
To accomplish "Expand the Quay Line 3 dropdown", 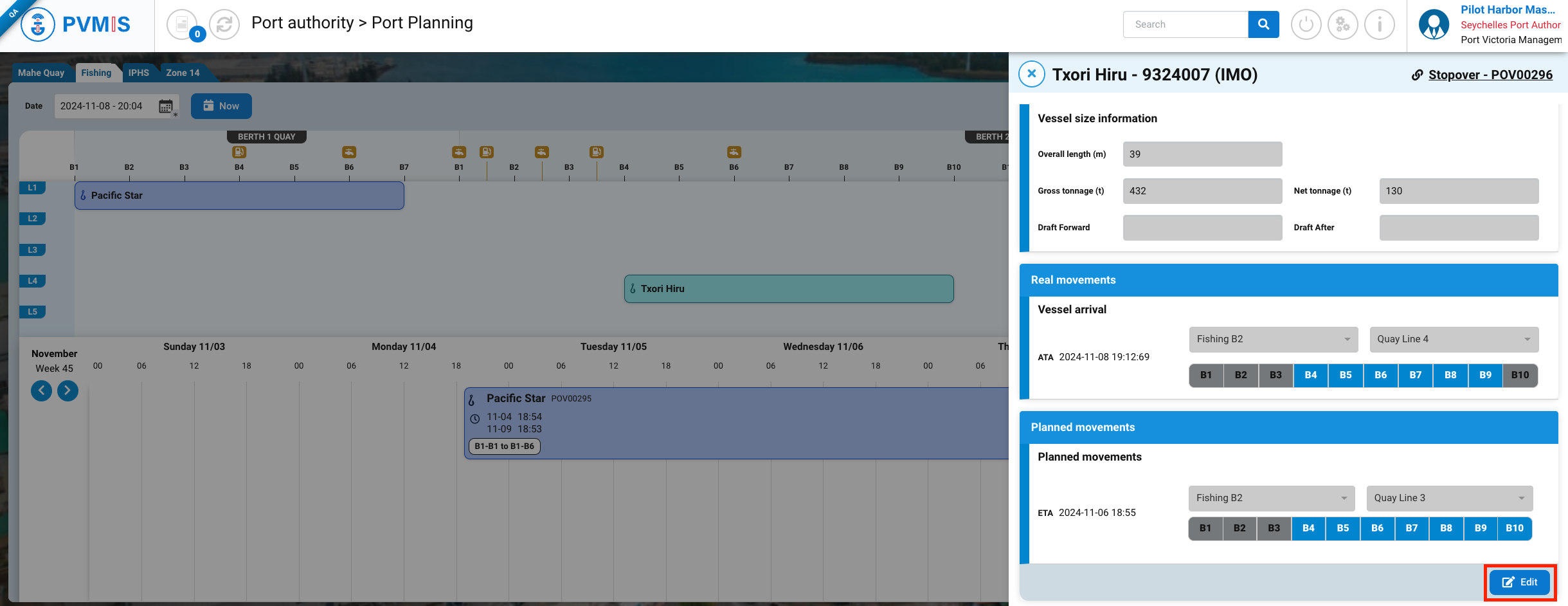I will [1449, 498].
